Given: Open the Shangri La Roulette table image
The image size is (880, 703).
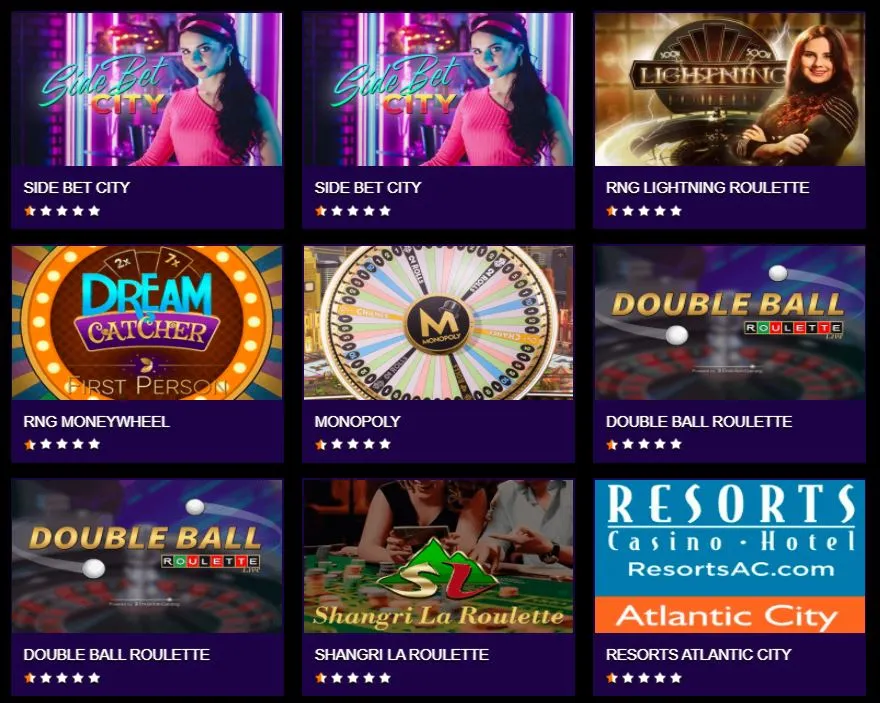Looking at the screenshot, I should [x=438, y=556].
